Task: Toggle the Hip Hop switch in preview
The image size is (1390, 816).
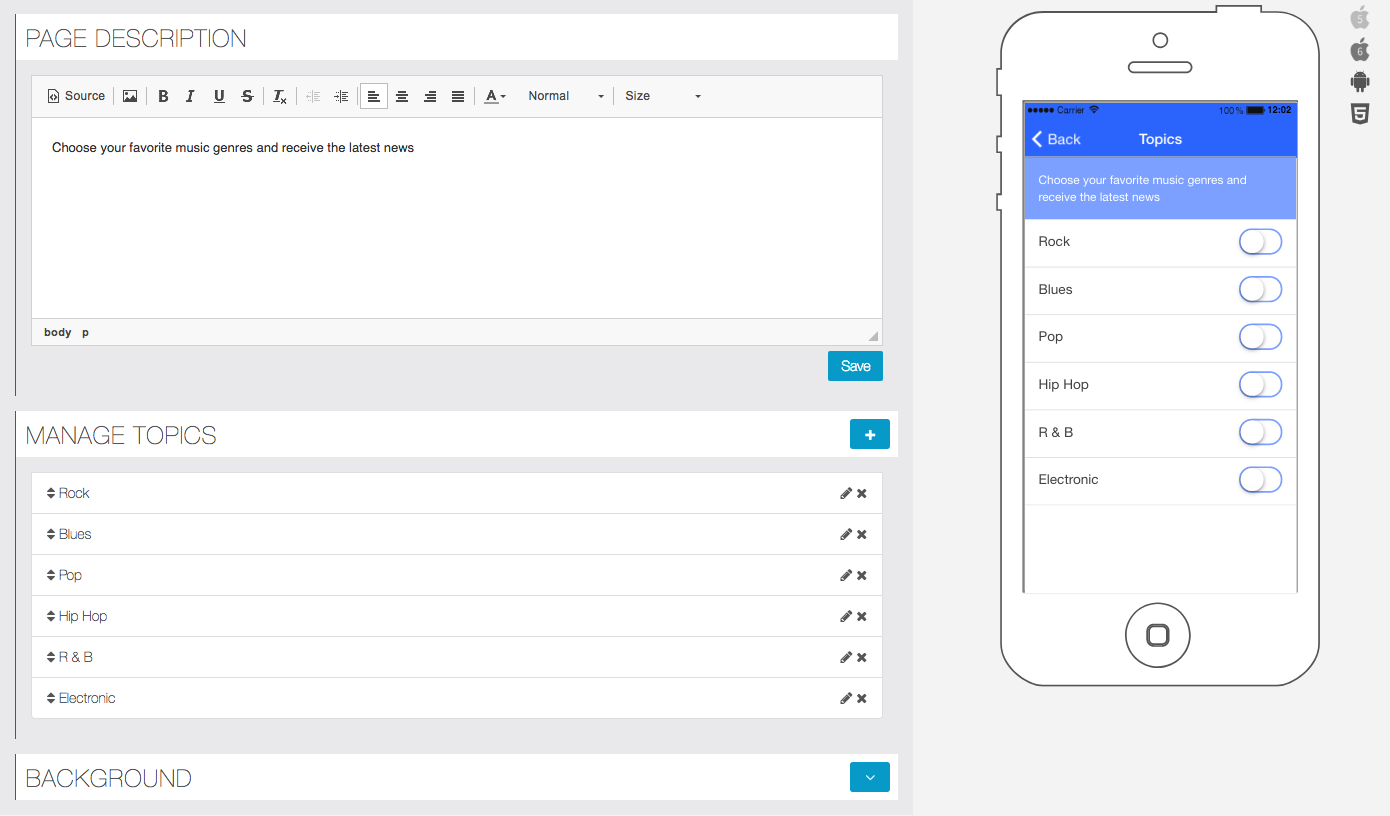Action: click(x=1260, y=385)
